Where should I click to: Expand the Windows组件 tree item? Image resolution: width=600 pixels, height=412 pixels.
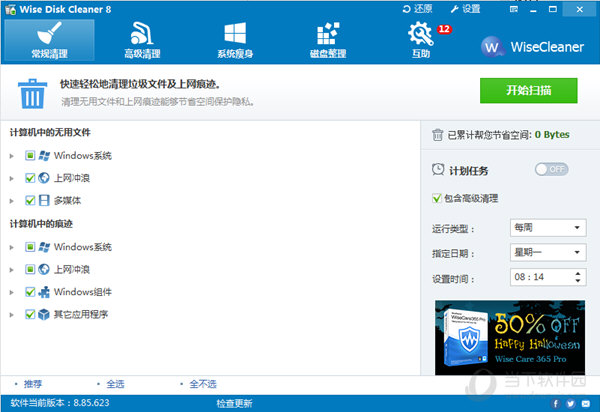(x=11, y=292)
